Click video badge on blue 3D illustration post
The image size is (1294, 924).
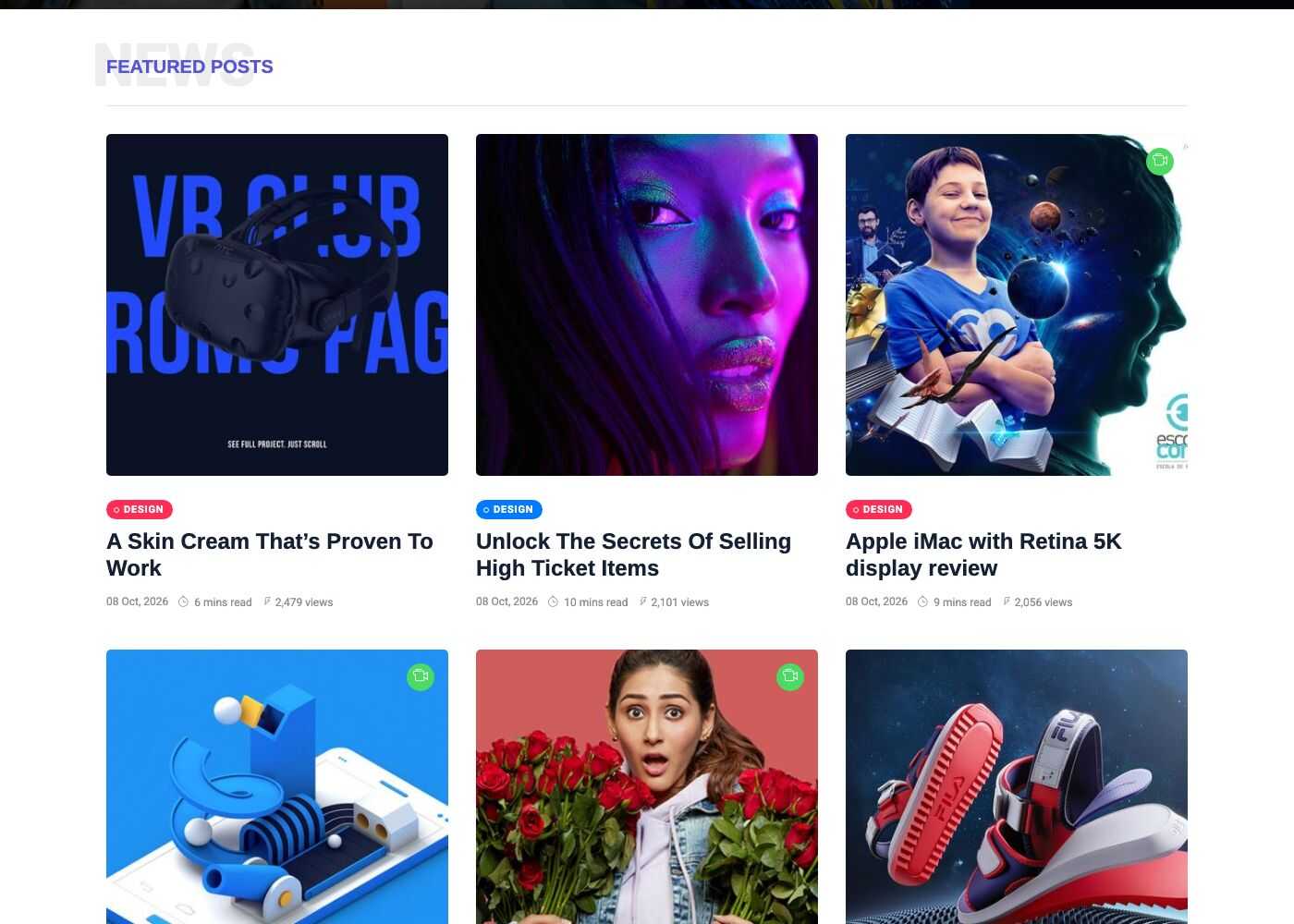click(421, 676)
